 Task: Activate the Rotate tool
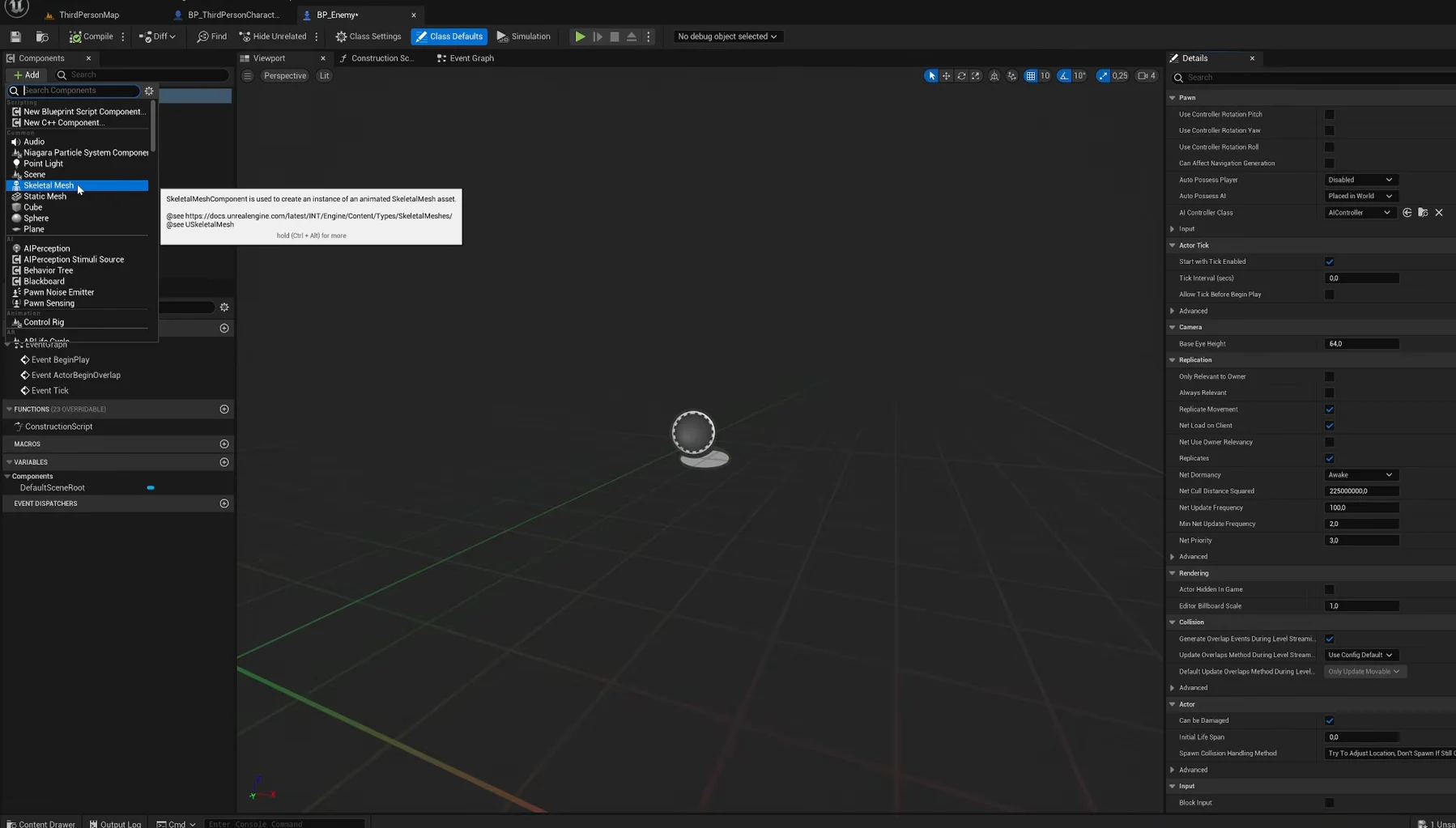pyautogui.click(x=961, y=76)
